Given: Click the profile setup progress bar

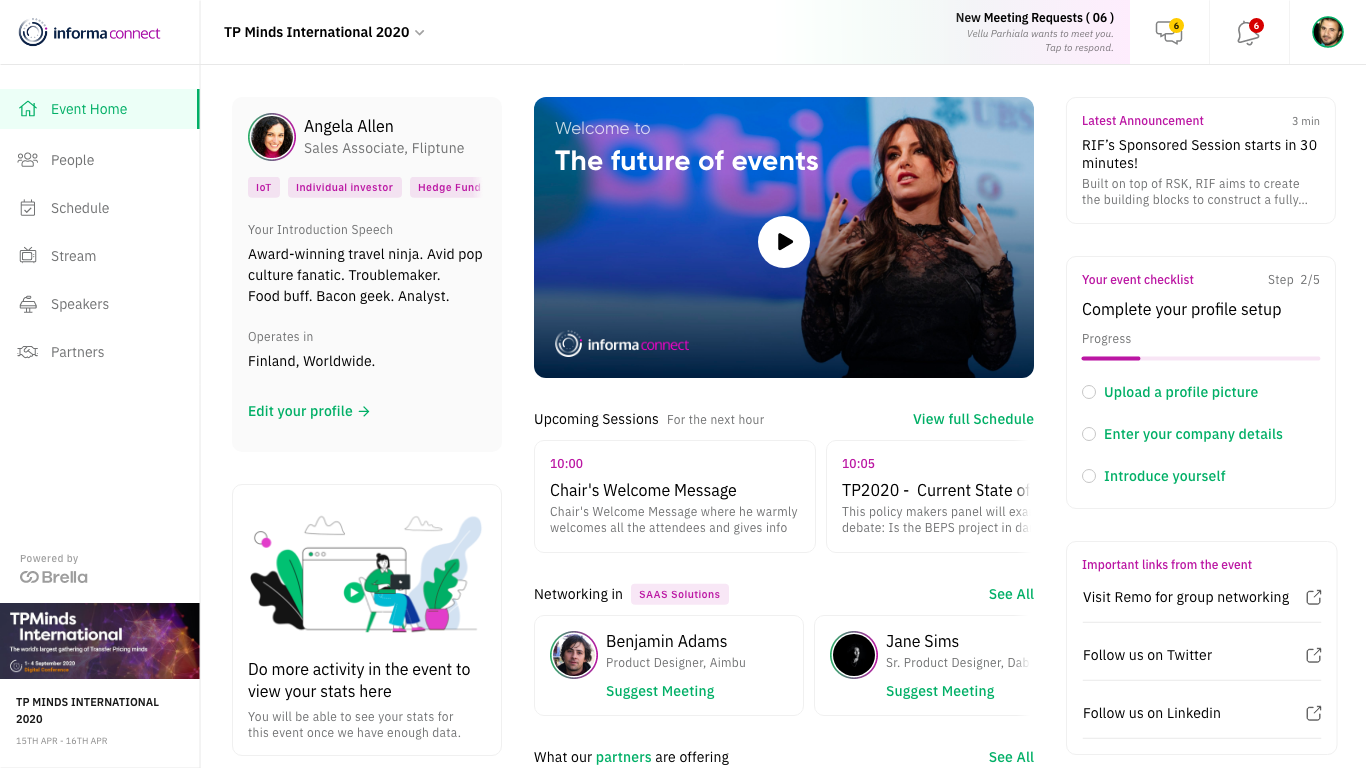Looking at the screenshot, I should tap(1201, 358).
